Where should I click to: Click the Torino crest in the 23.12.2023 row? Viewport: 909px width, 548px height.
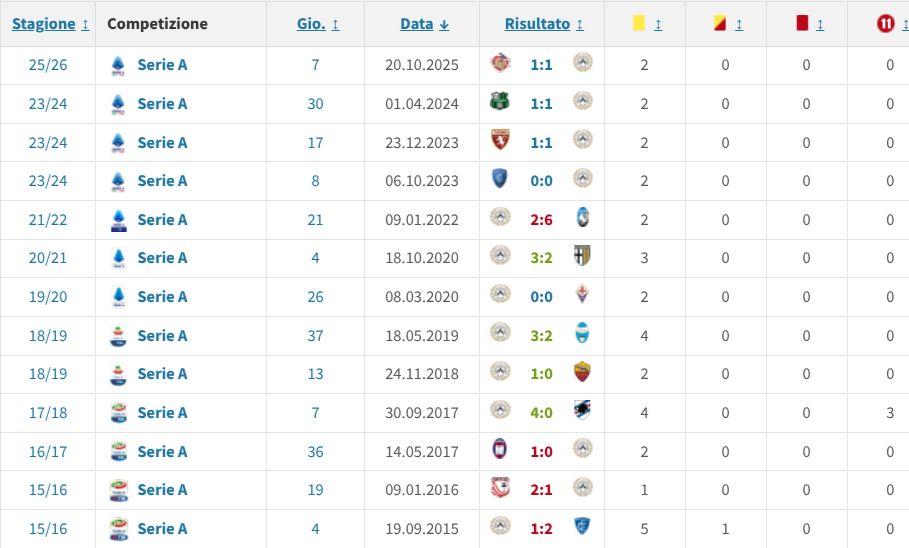499,141
